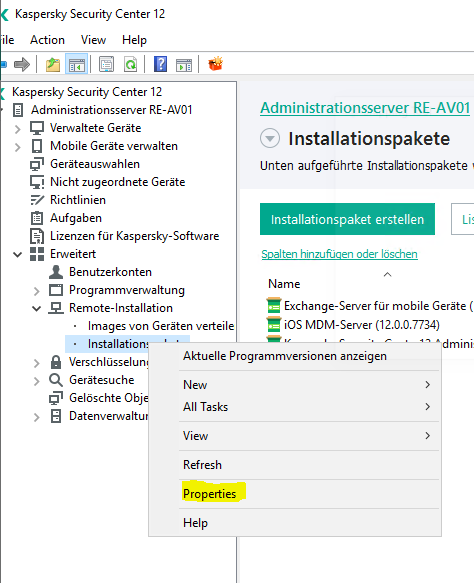Expand the Verwaltete Geräte tree node
The width and height of the screenshot is (474, 583).
coord(17,129)
